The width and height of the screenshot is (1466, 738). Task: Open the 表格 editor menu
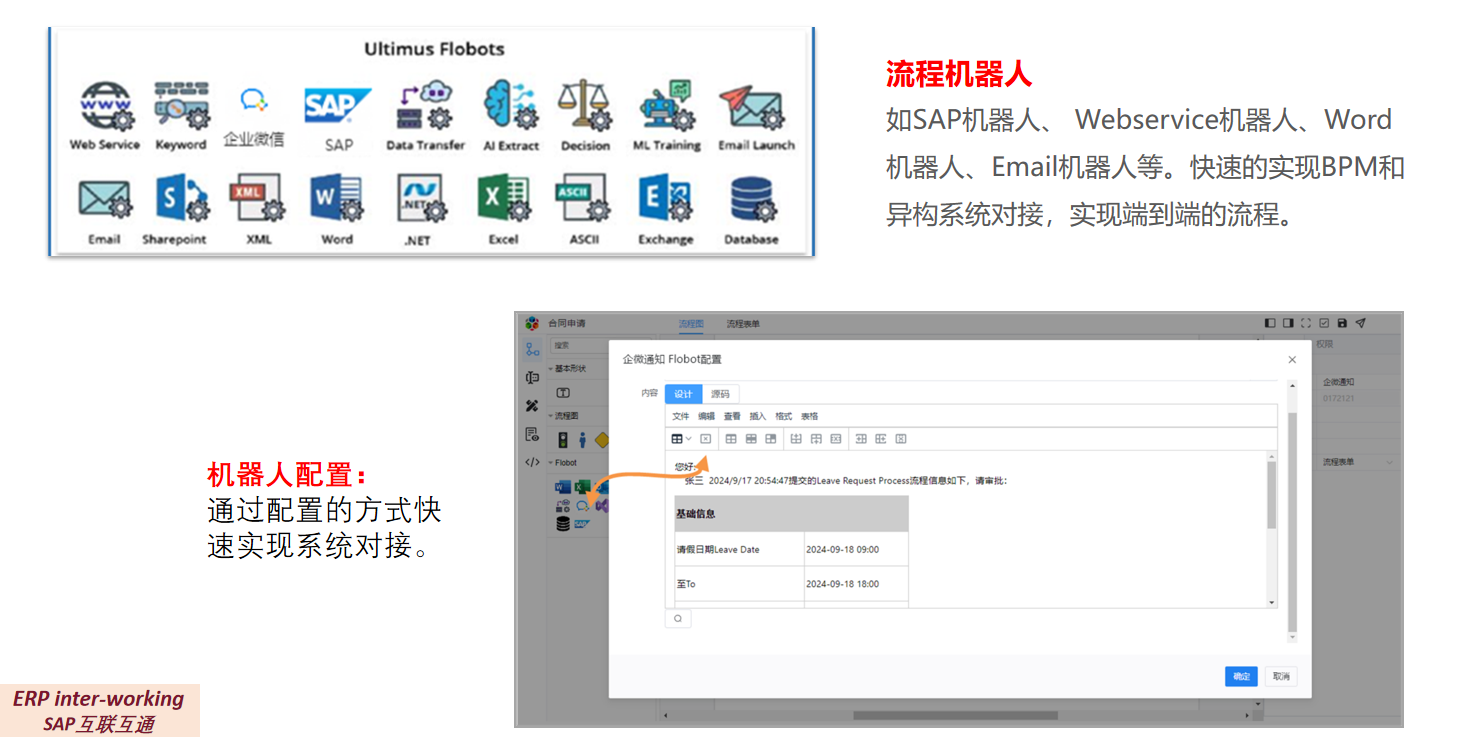(810, 416)
